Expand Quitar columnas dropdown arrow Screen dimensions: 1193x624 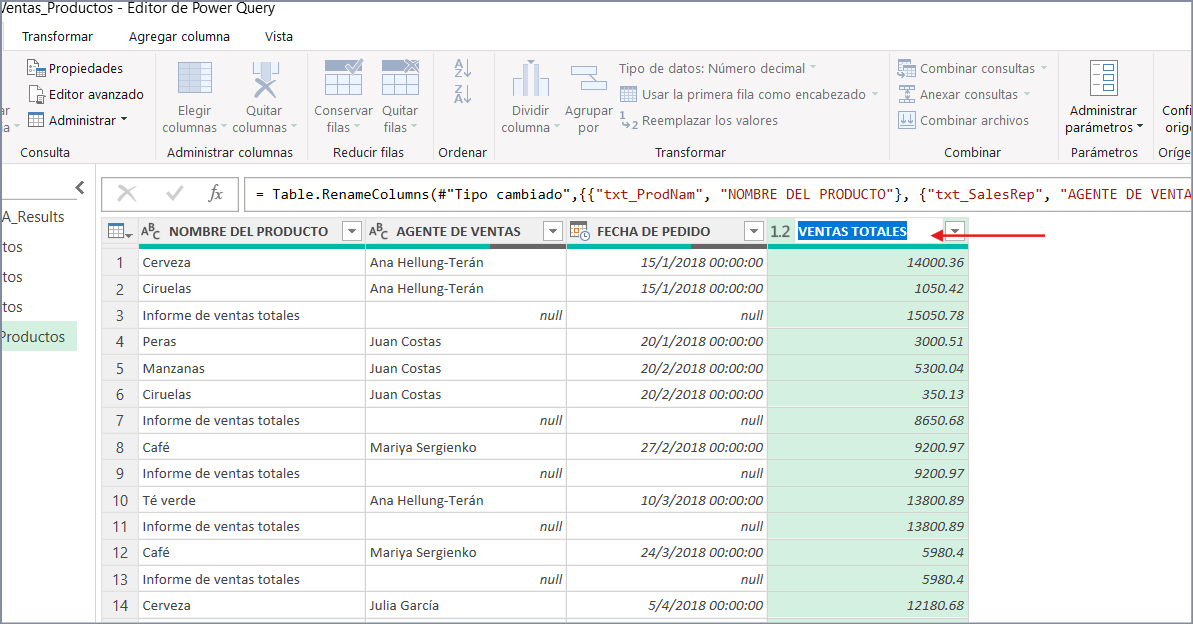tap(294, 128)
